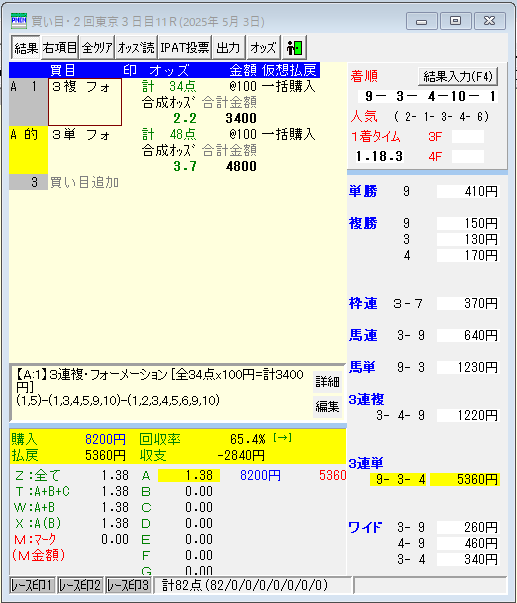Switch to the レース印2 tab
517x603 pixels.
pos(80,585)
